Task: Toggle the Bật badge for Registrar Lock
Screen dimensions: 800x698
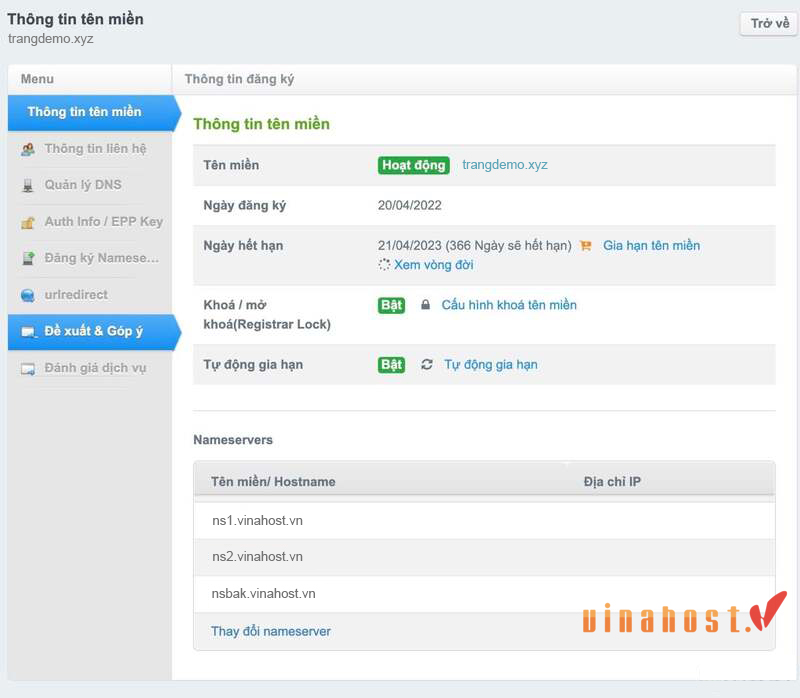Action: (x=391, y=305)
